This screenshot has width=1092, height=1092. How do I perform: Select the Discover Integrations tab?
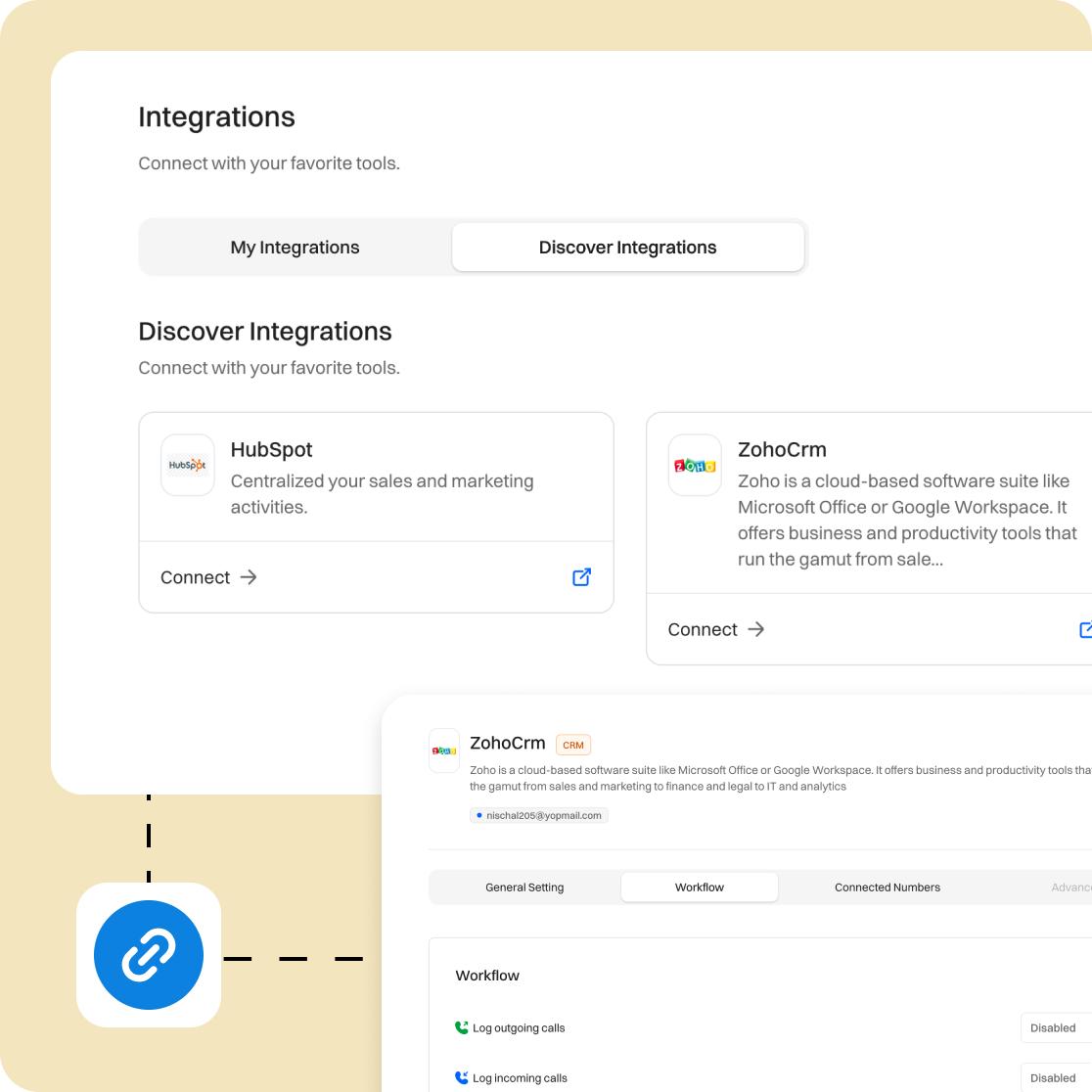tap(627, 248)
